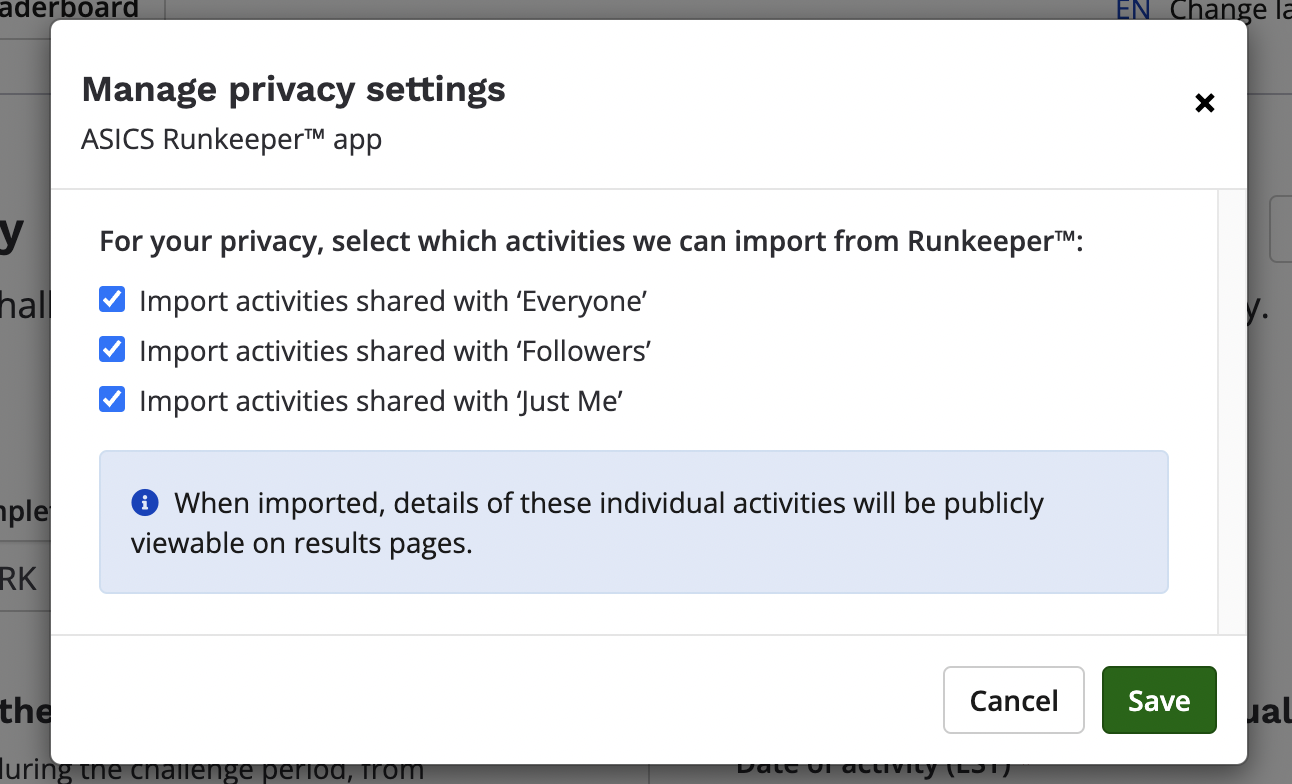Click the dialog's vertical scrollbar track

coord(1232,410)
